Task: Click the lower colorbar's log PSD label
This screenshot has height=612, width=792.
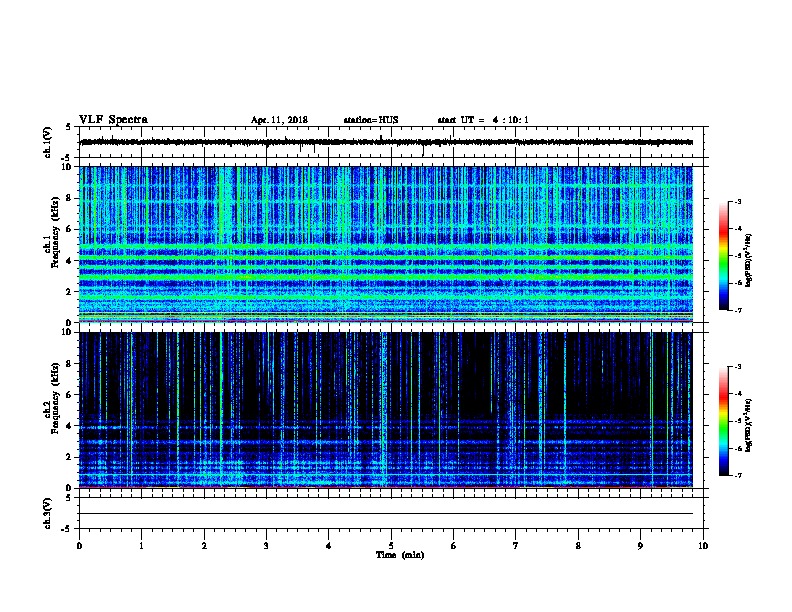Action: (748, 425)
